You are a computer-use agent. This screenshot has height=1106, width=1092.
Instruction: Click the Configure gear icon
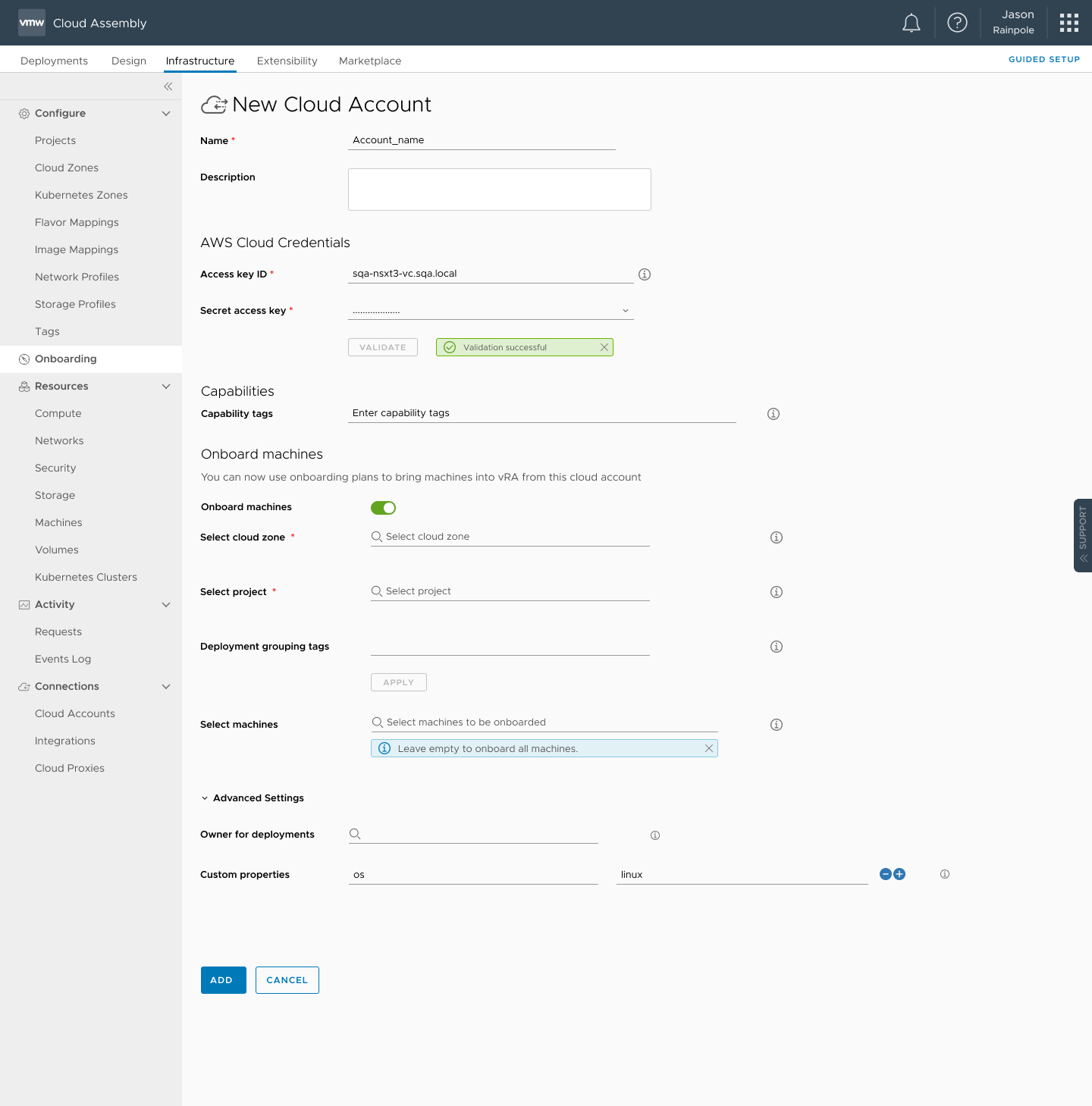[24, 114]
